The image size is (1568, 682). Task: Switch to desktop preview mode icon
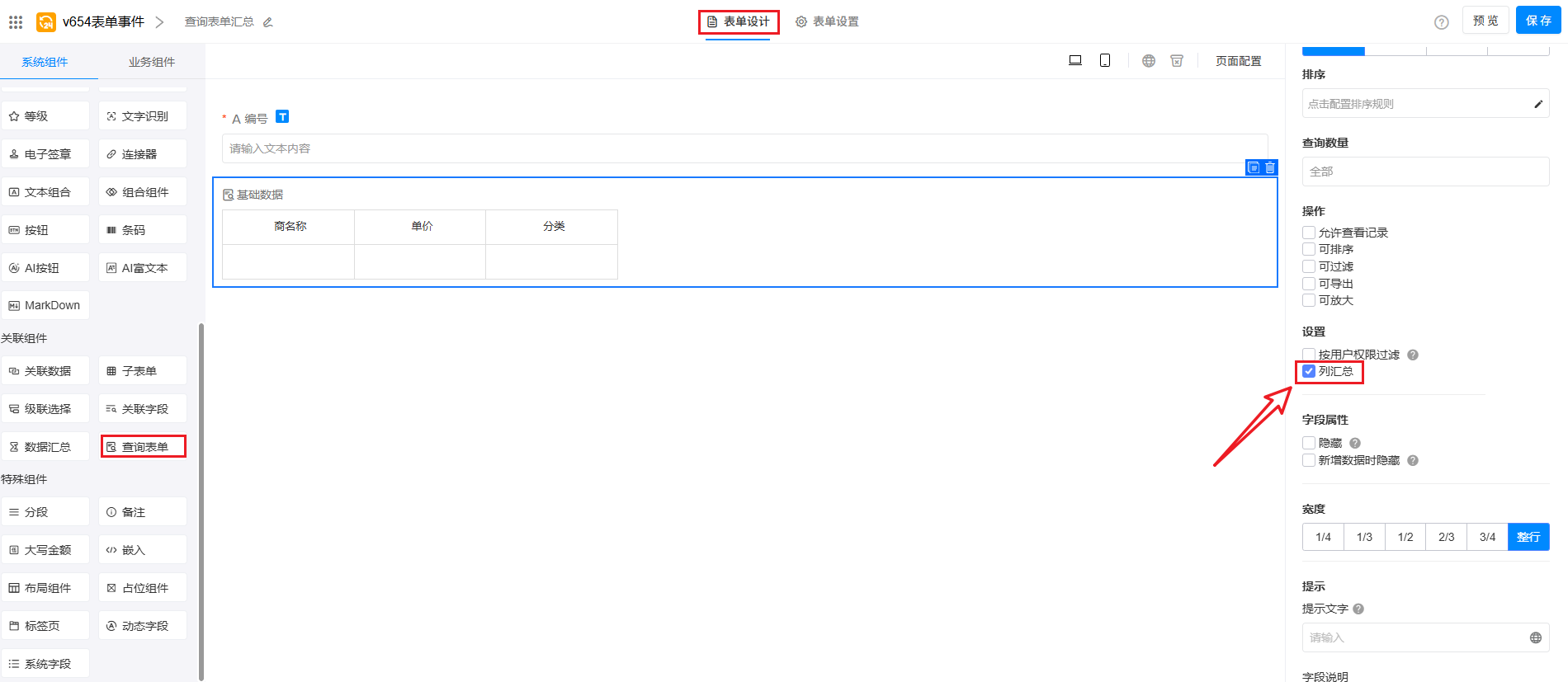coord(1074,60)
